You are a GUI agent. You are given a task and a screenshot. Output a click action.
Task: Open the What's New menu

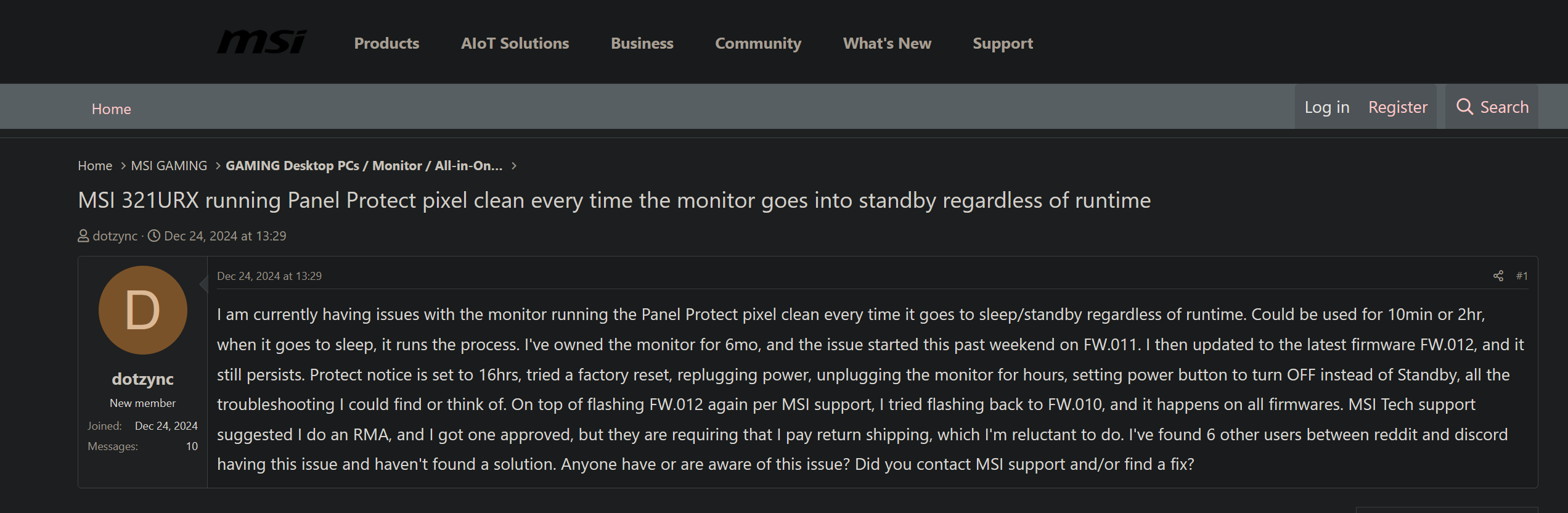887,43
